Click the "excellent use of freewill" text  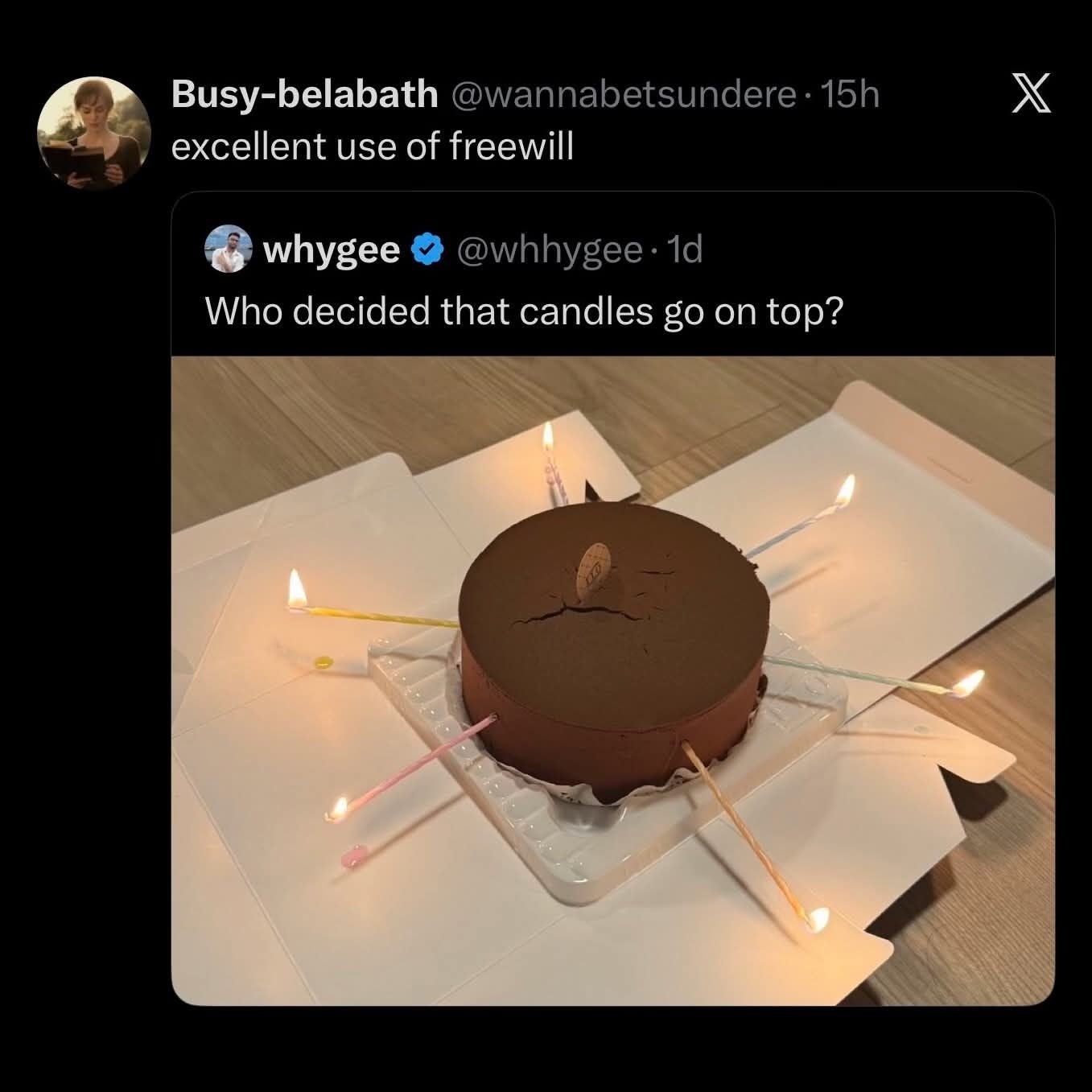(373, 146)
